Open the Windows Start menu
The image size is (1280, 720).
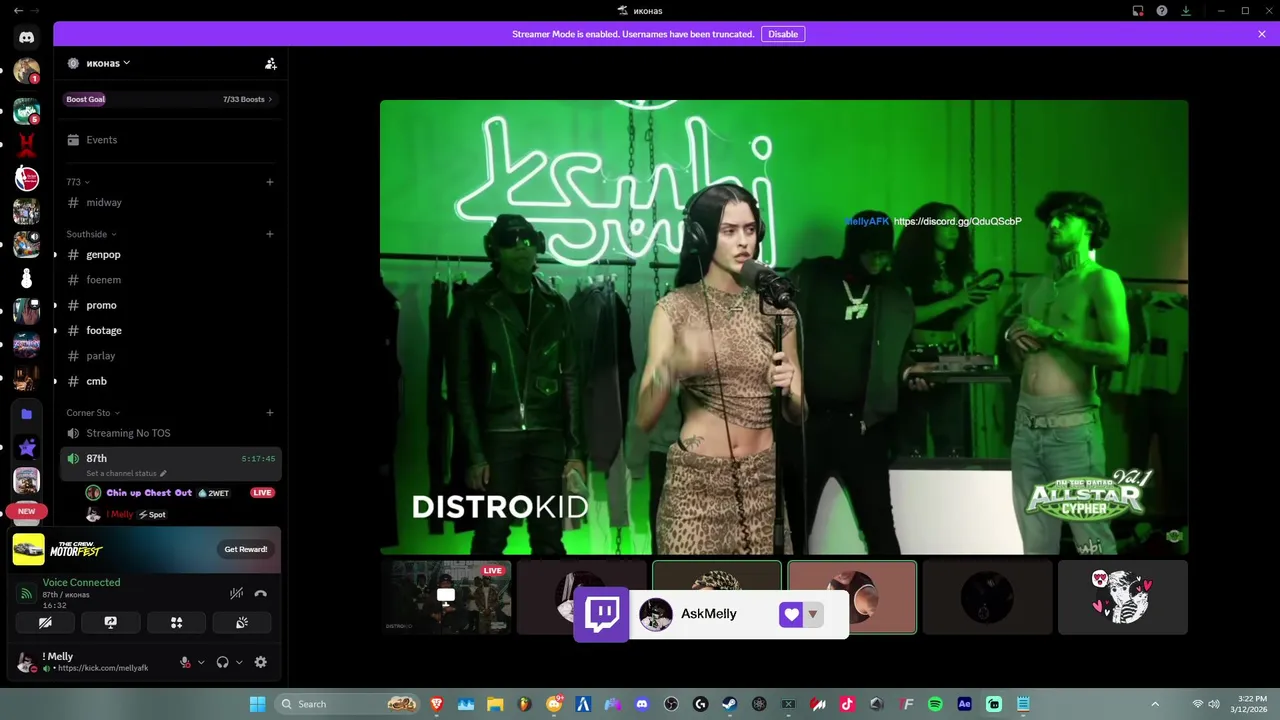tap(257, 704)
